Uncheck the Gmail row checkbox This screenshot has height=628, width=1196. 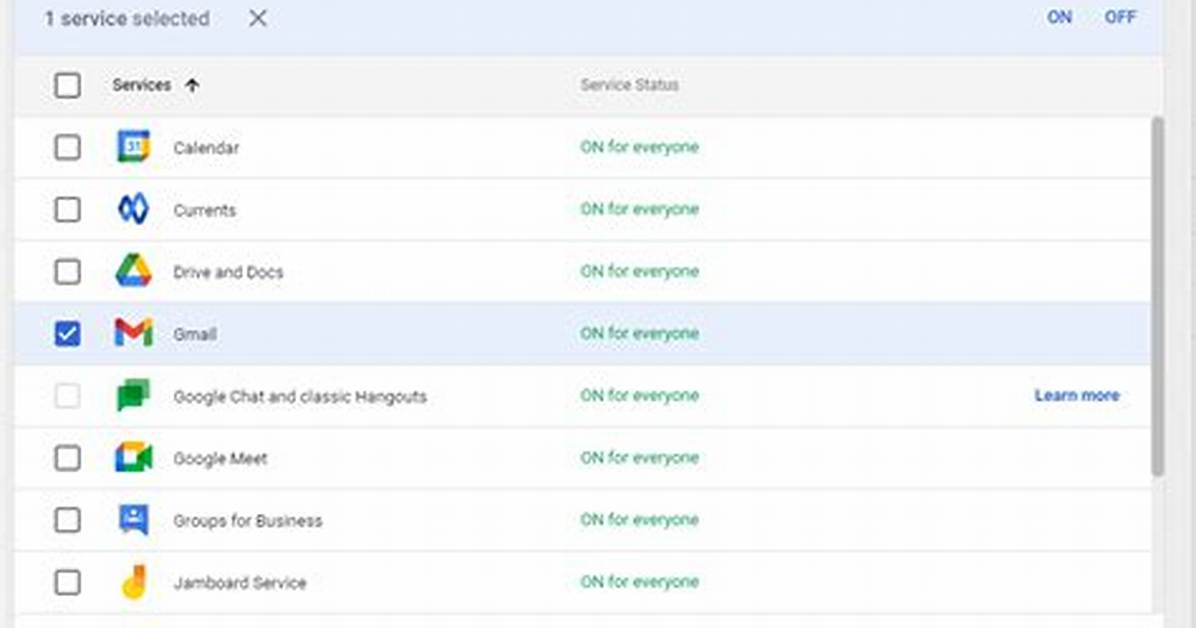coord(67,333)
